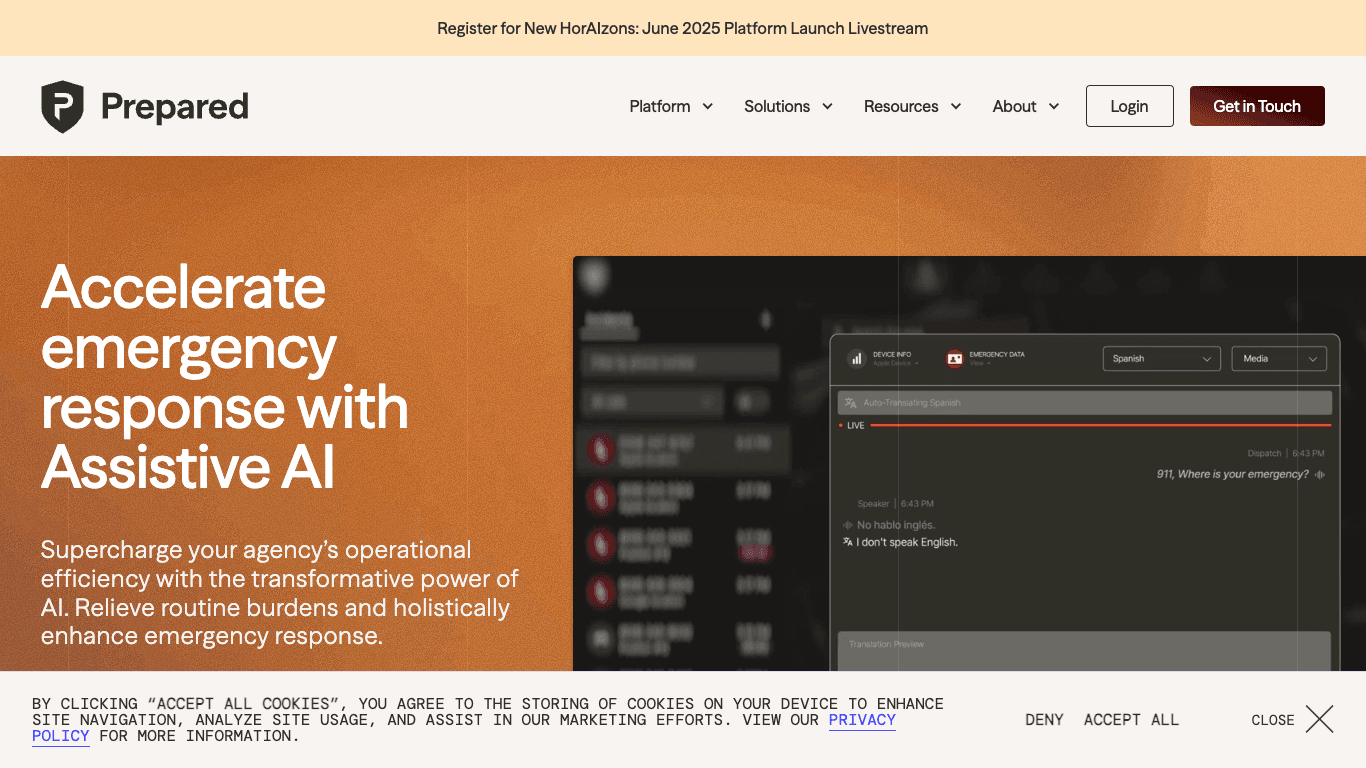The width and height of the screenshot is (1366, 768).
Task: Click the translate icon beside 'I don't speak English.'
Action: coord(848,542)
